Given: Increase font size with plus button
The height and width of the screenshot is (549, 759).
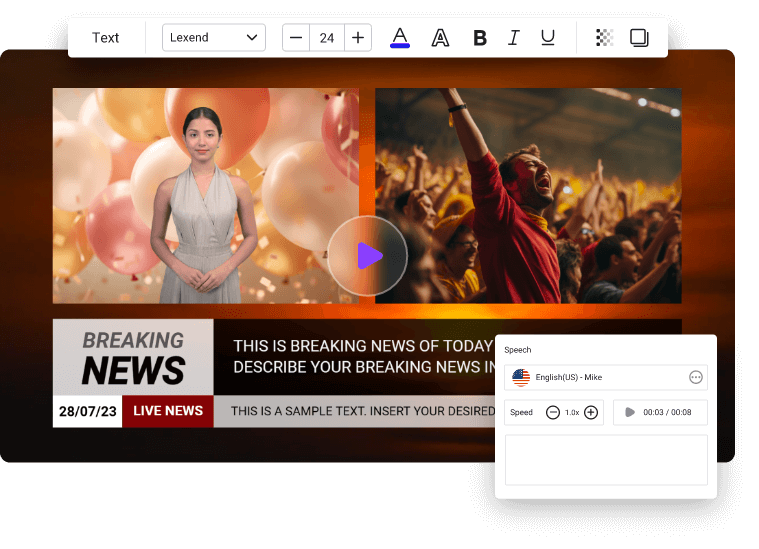Looking at the screenshot, I should tap(358, 38).
